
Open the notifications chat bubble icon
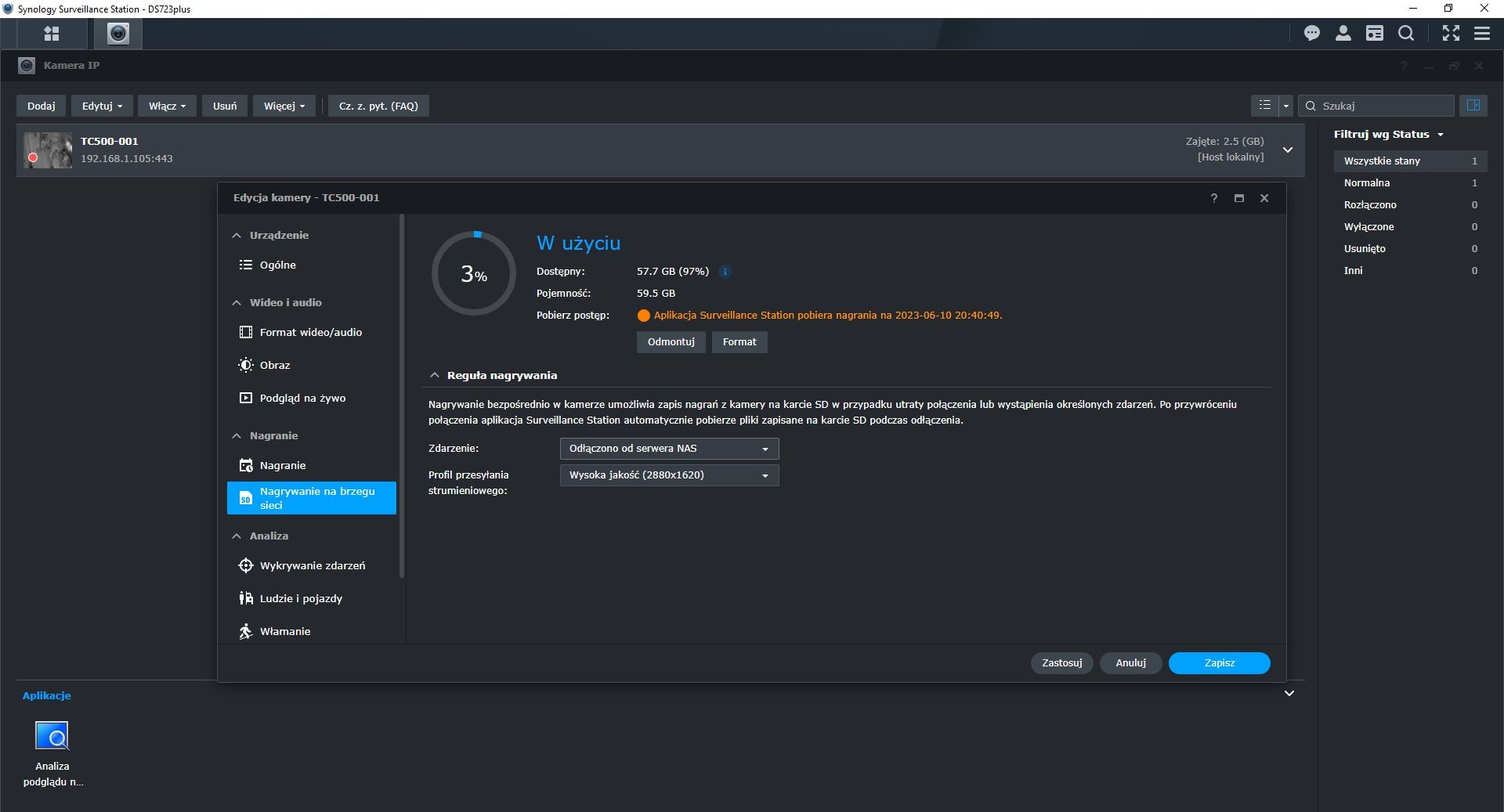pyautogui.click(x=1312, y=33)
